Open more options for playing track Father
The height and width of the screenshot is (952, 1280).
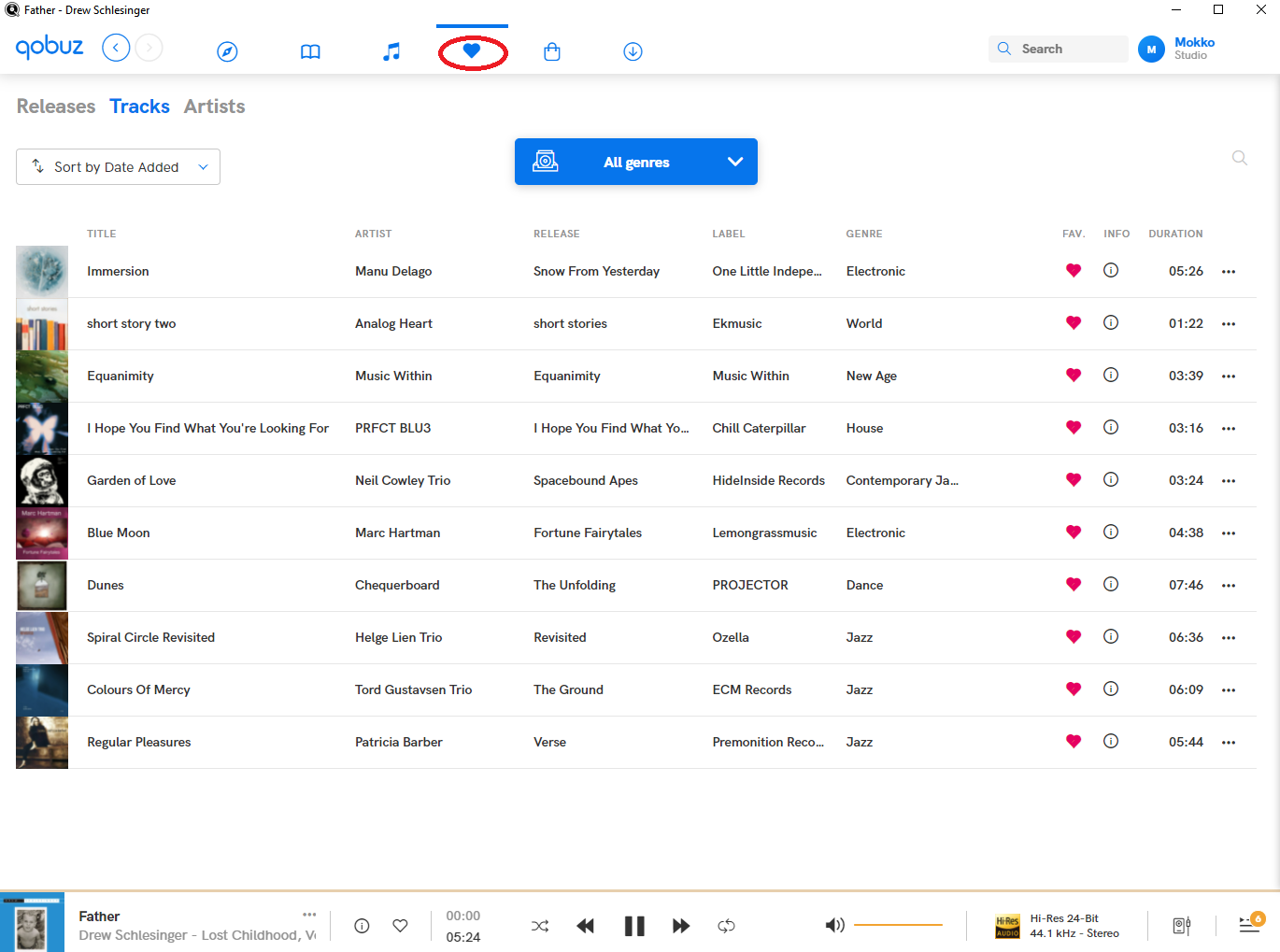pyautogui.click(x=309, y=915)
